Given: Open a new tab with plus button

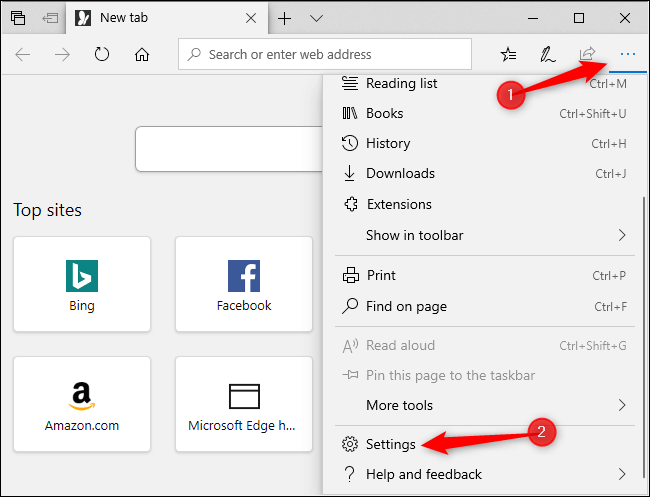Looking at the screenshot, I should click(x=284, y=19).
